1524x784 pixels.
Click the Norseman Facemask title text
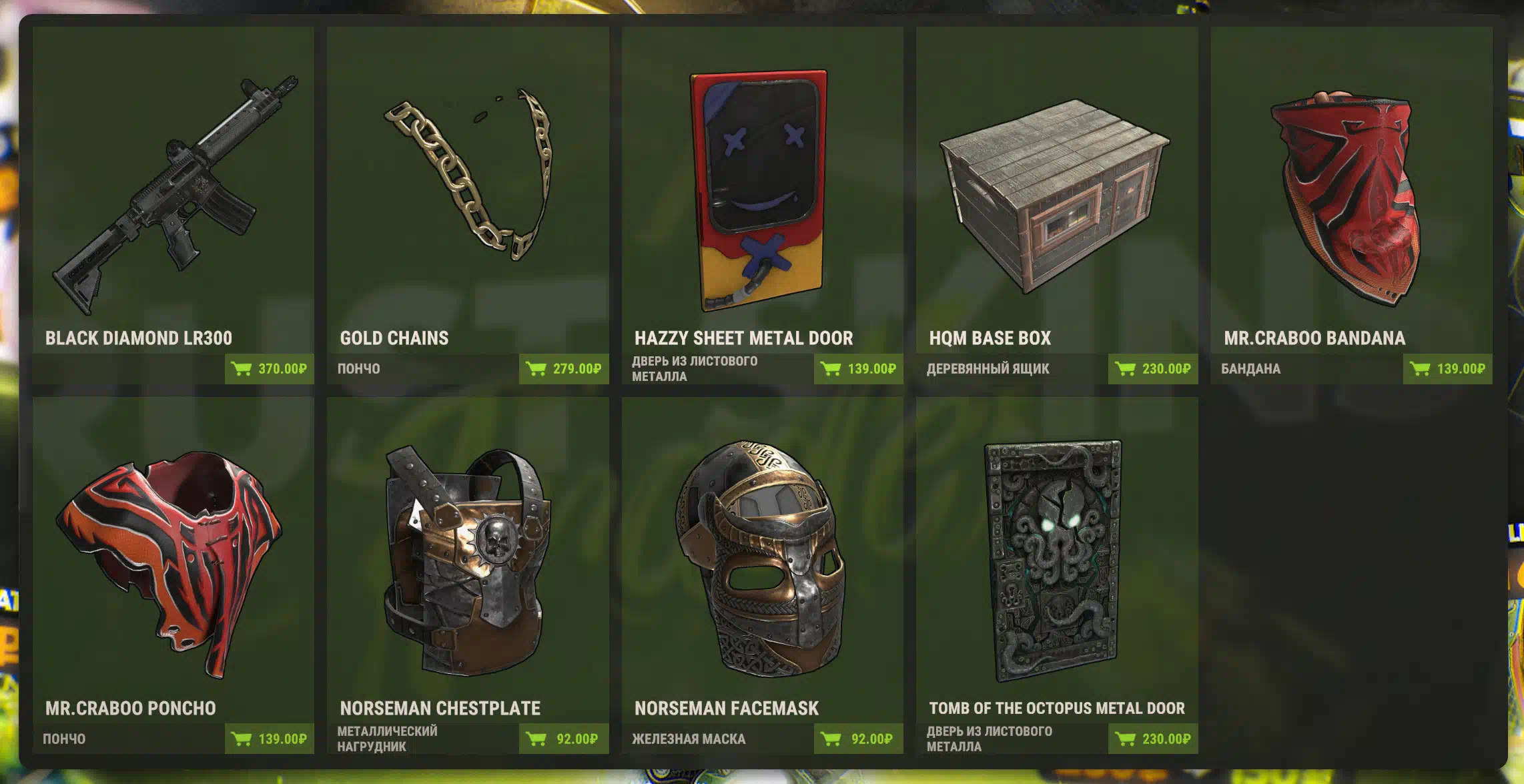[726, 708]
